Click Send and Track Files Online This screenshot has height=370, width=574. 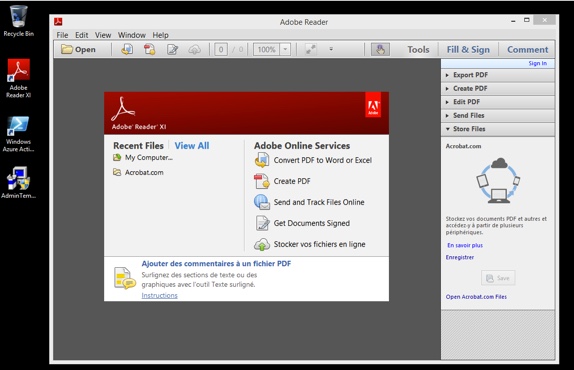point(319,202)
